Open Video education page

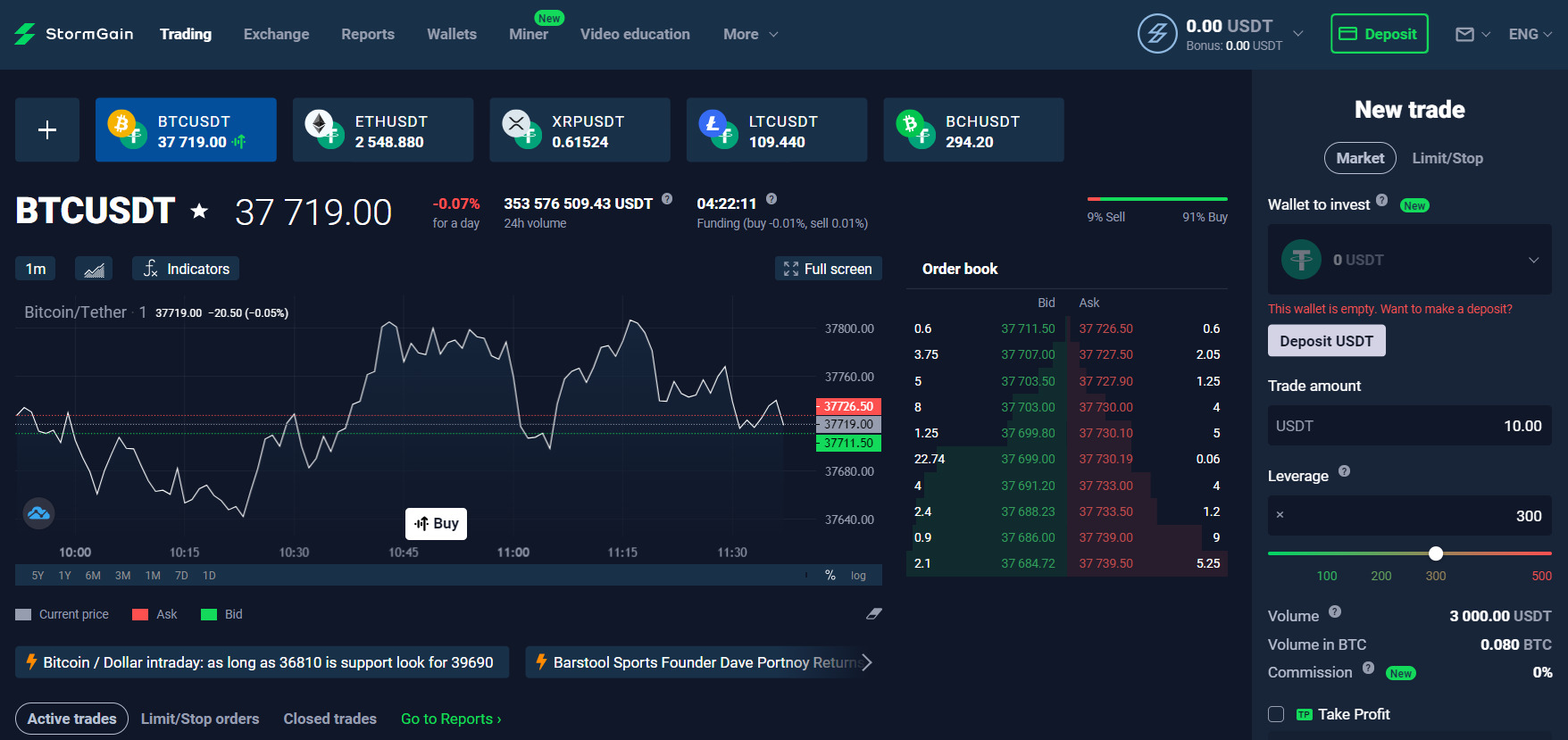(x=635, y=34)
